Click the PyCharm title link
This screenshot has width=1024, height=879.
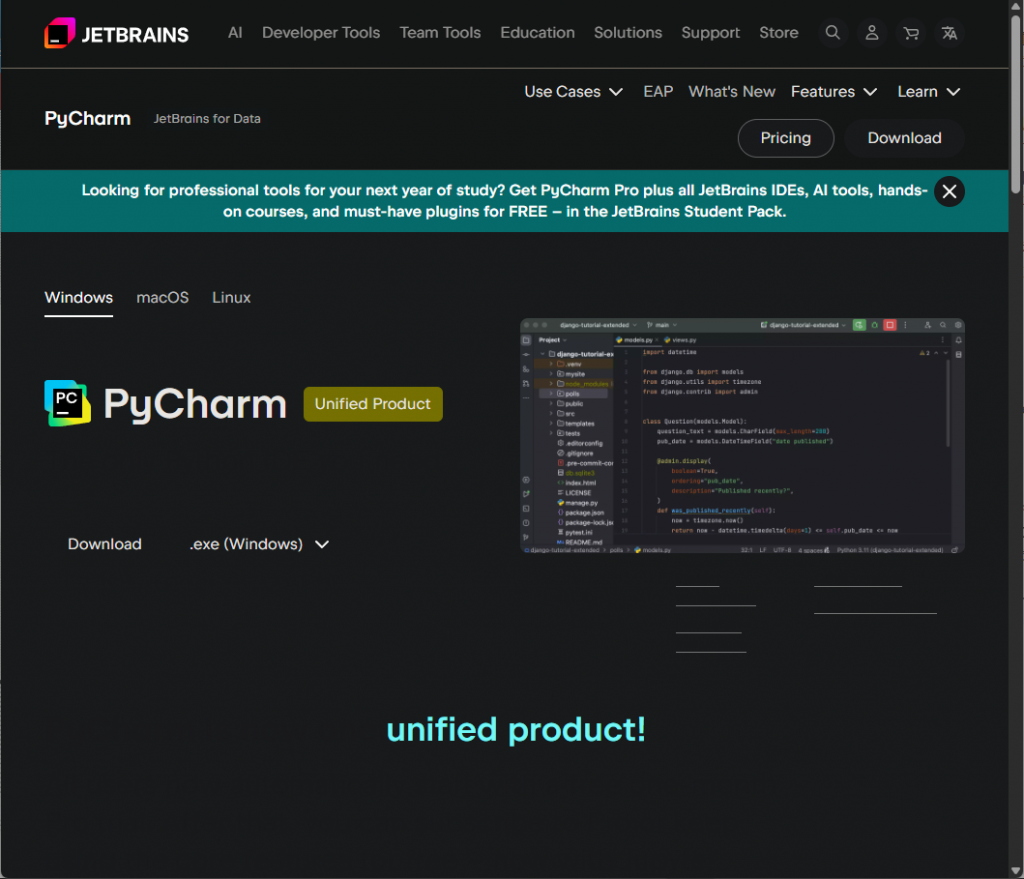[88, 118]
